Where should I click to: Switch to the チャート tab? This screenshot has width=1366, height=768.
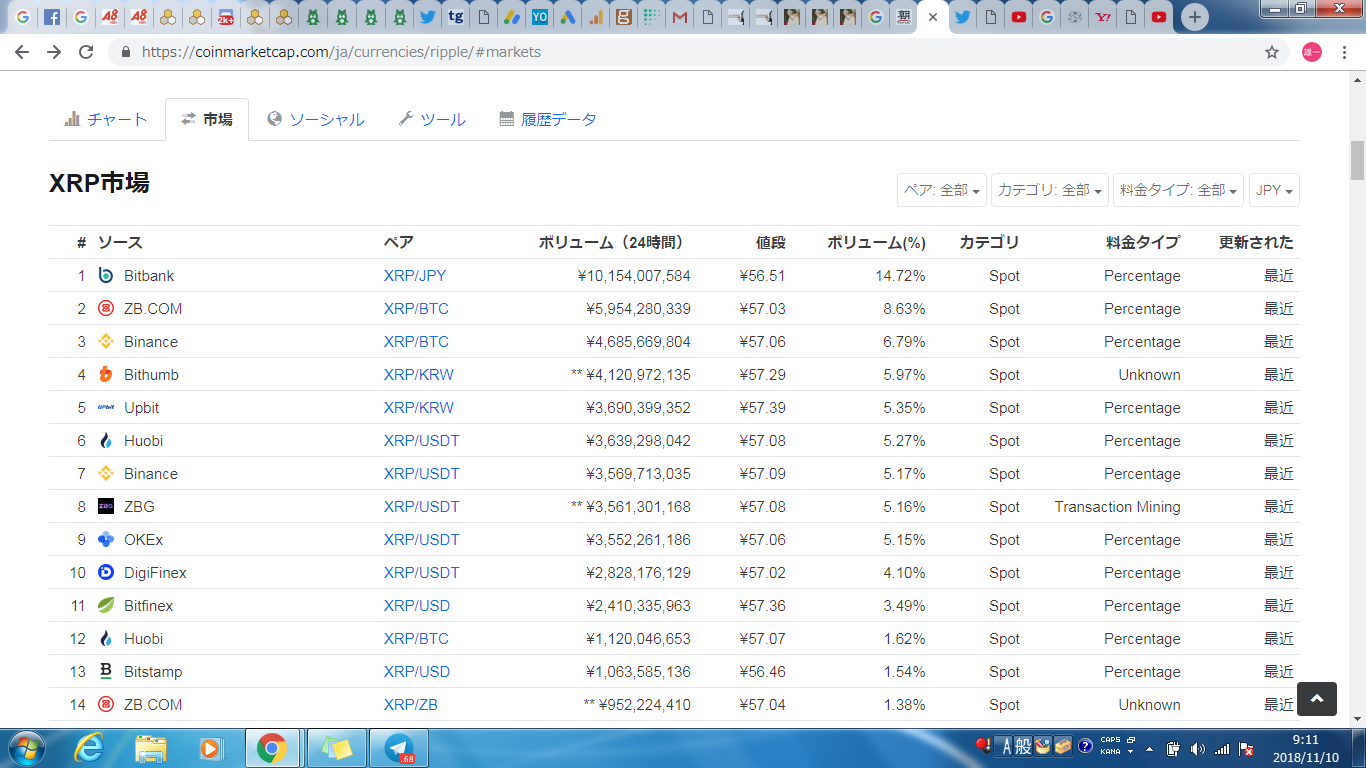click(x=106, y=119)
